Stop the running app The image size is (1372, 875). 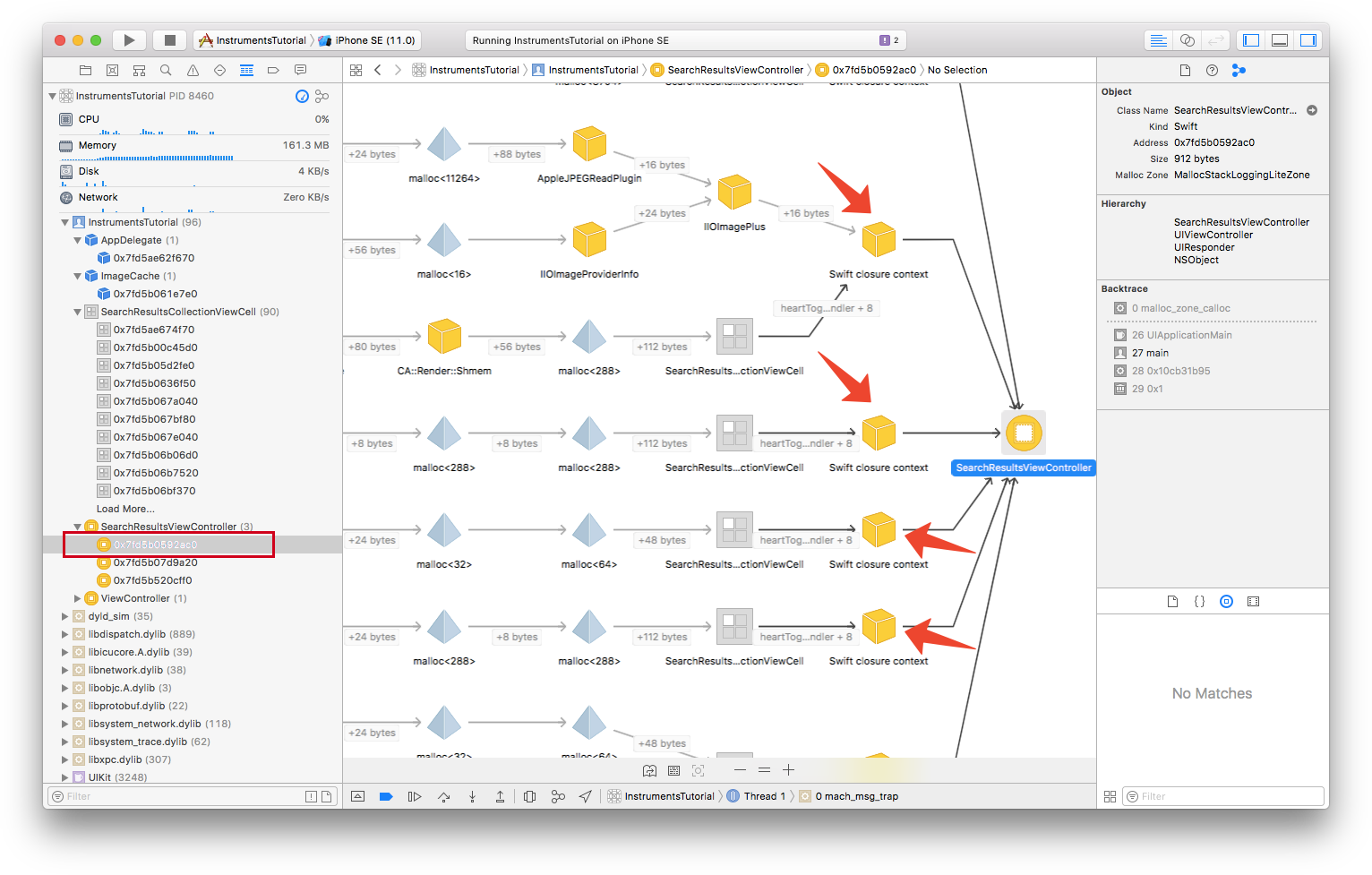tap(169, 40)
